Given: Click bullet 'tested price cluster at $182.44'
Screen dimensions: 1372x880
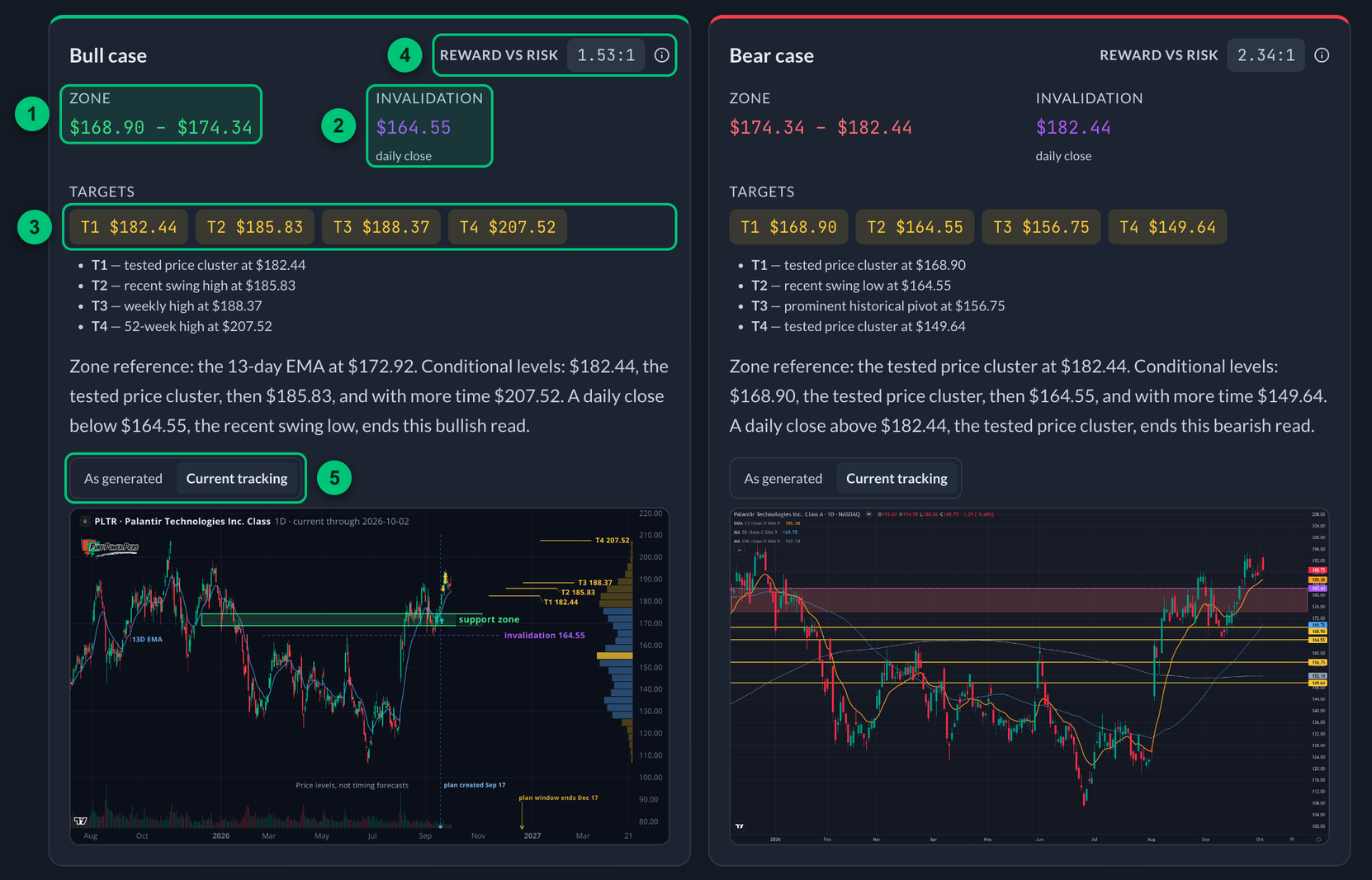Looking at the screenshot, I should (x=198, y=265).
